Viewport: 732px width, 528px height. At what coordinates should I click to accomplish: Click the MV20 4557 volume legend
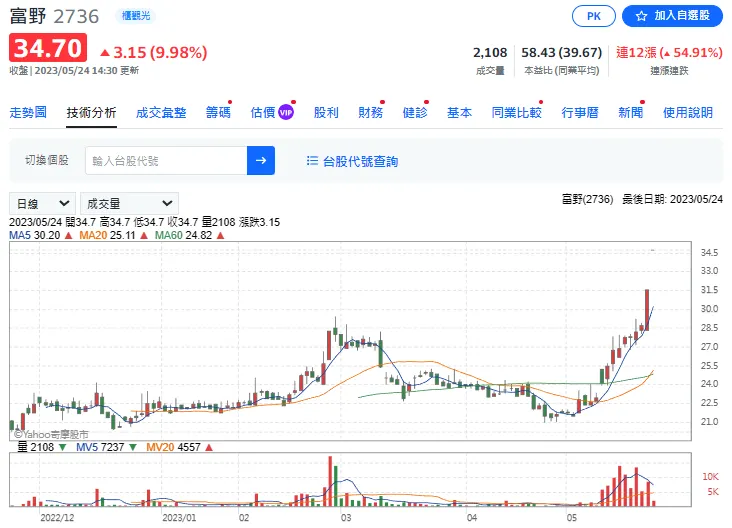179,447
